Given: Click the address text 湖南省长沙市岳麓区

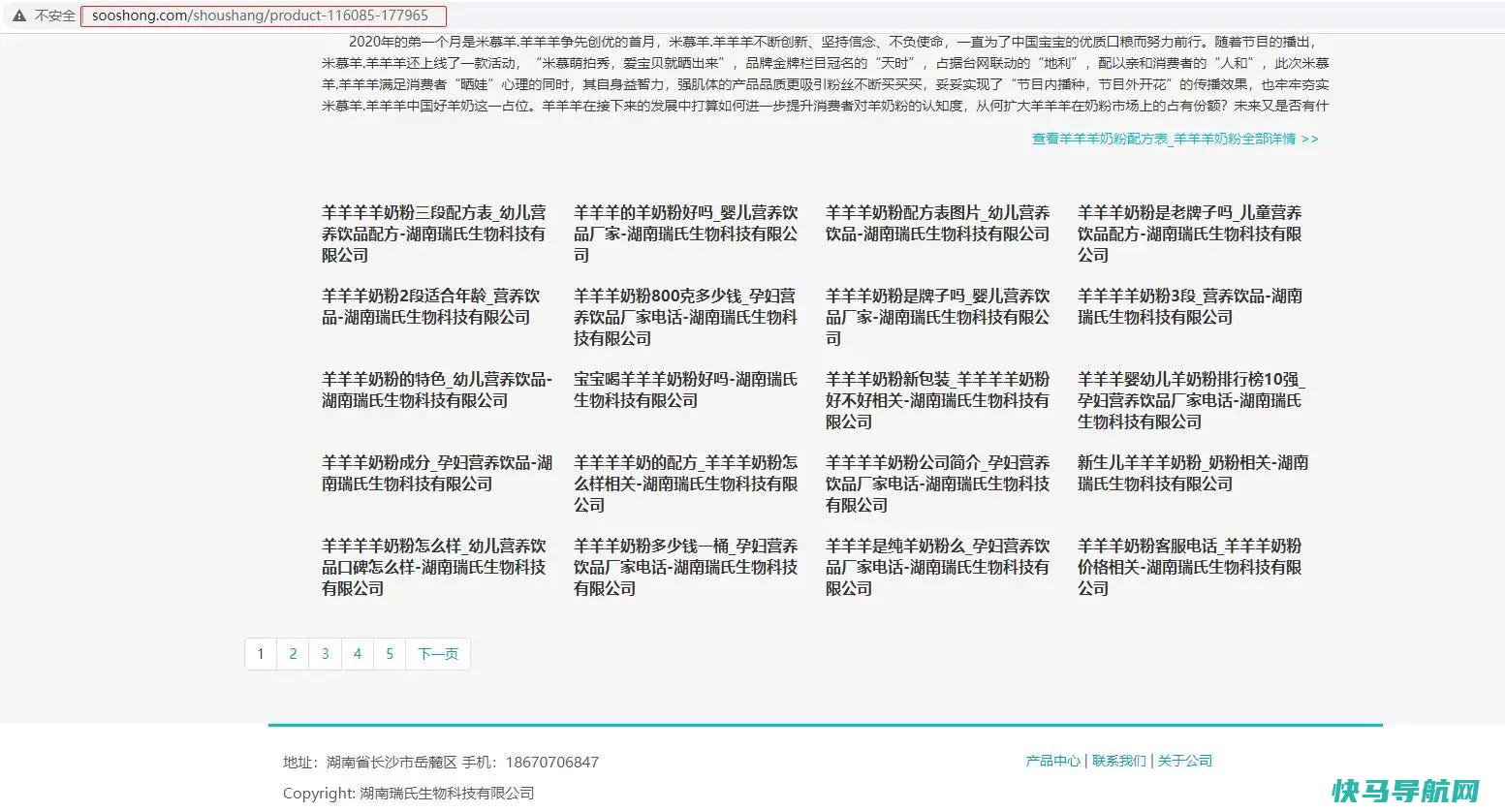Looking at the screenshot, I should pos(392,762).
